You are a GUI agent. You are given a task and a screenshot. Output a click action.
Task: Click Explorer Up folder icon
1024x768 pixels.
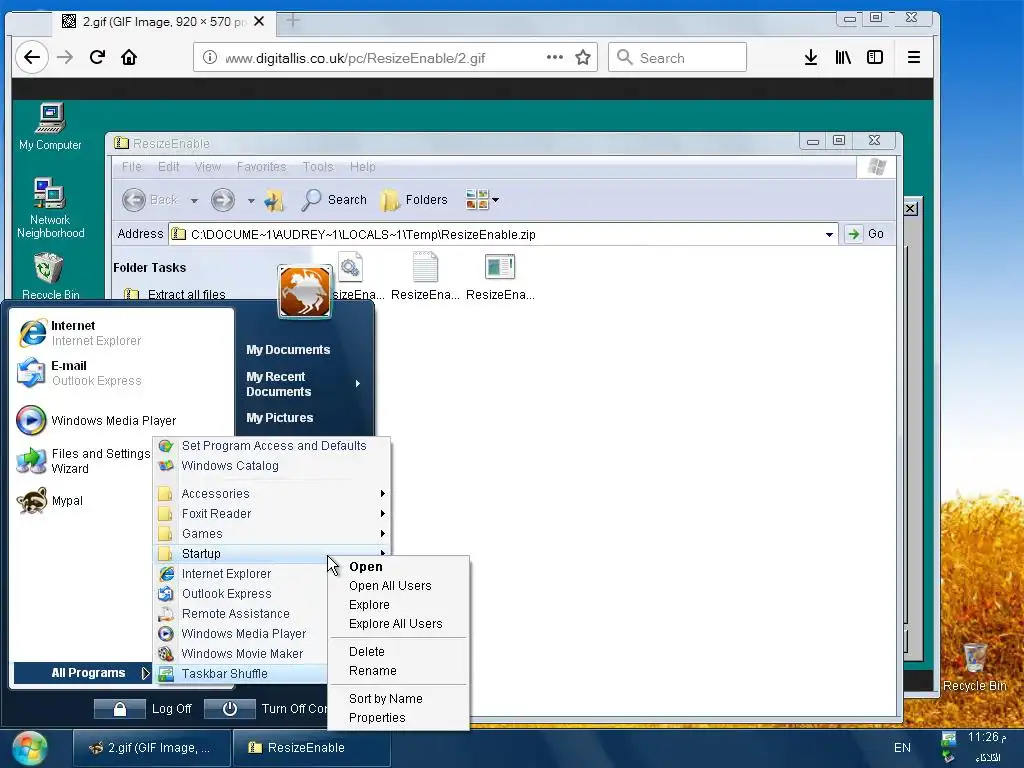(x=274, y=200)
